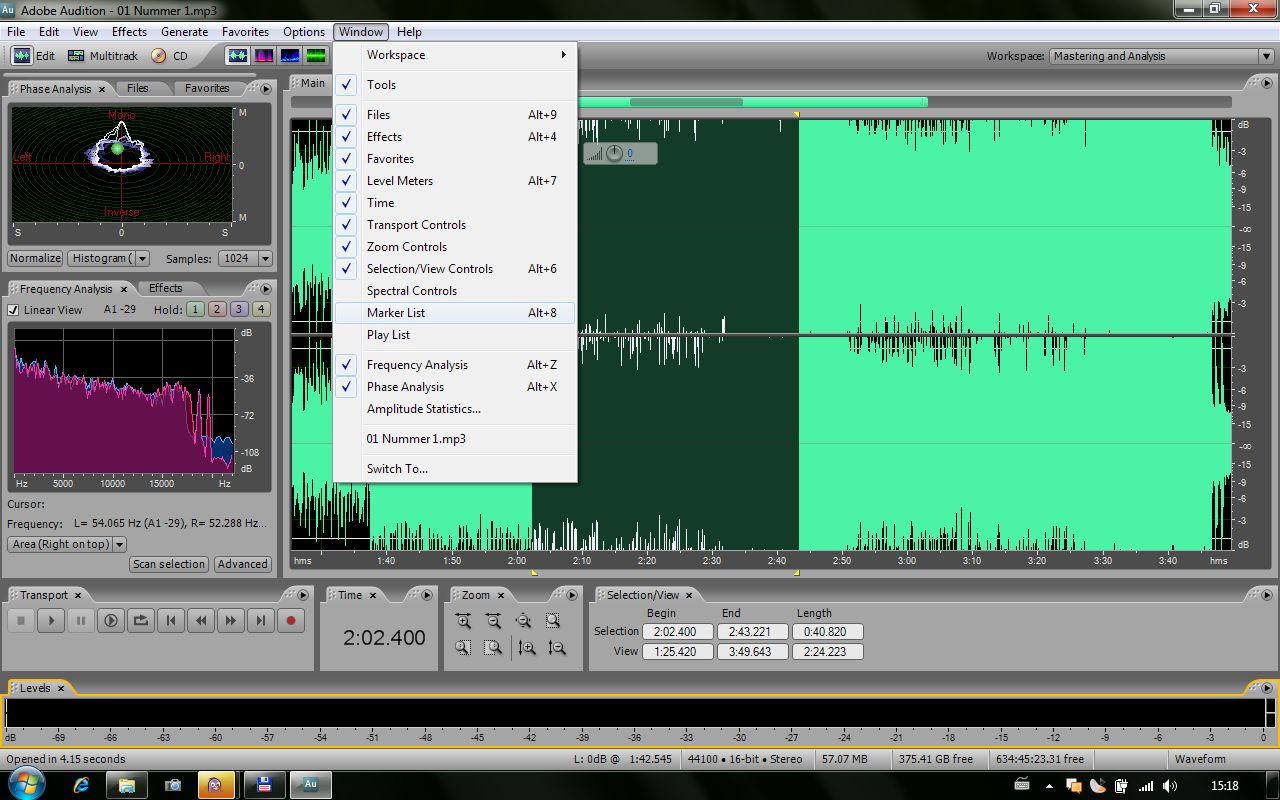Click Zoom To Selection icon
Viewport: 1280px width, 800px height.
(553, 621)
